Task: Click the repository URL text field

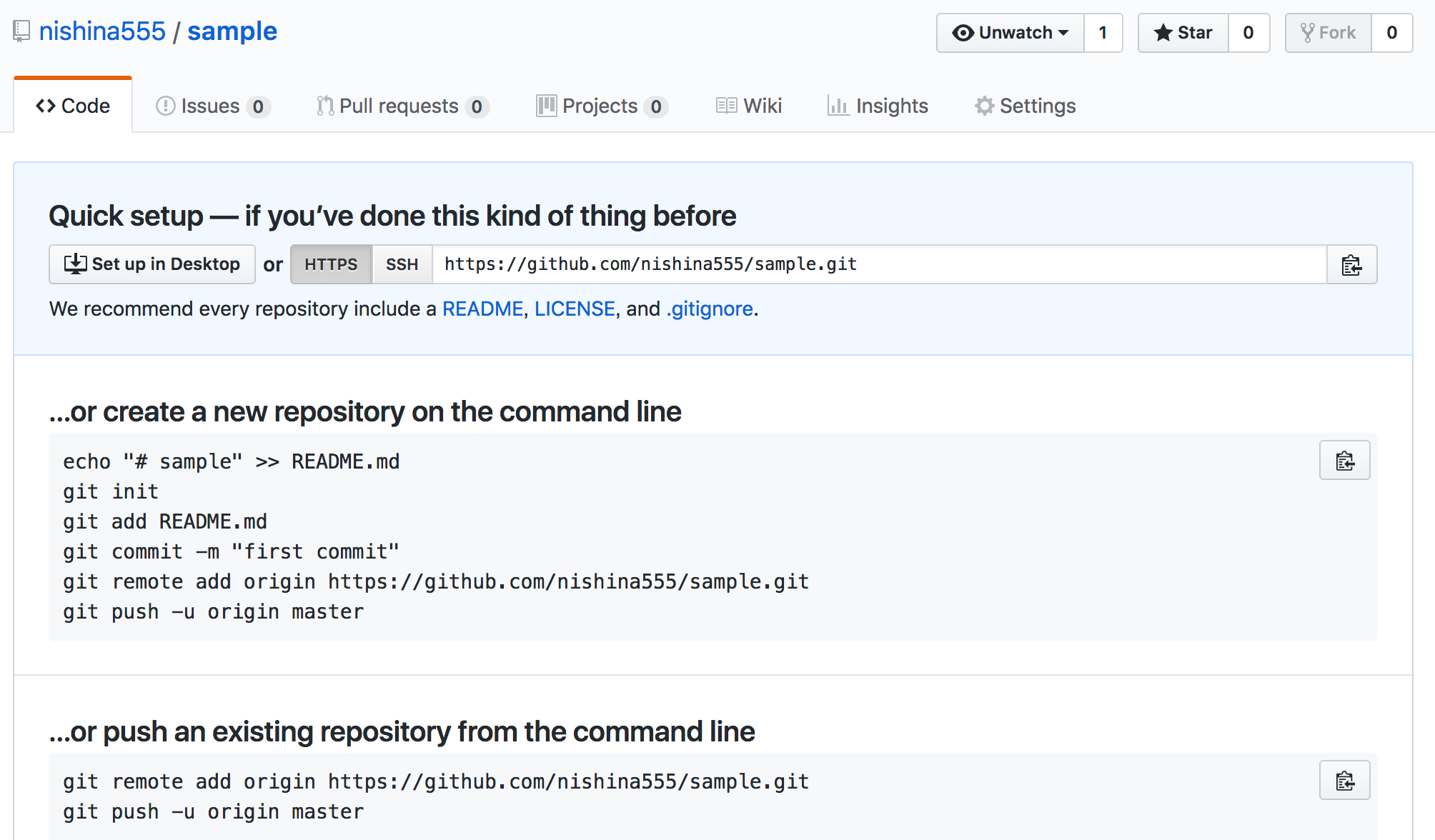Action: click(879, 264)
